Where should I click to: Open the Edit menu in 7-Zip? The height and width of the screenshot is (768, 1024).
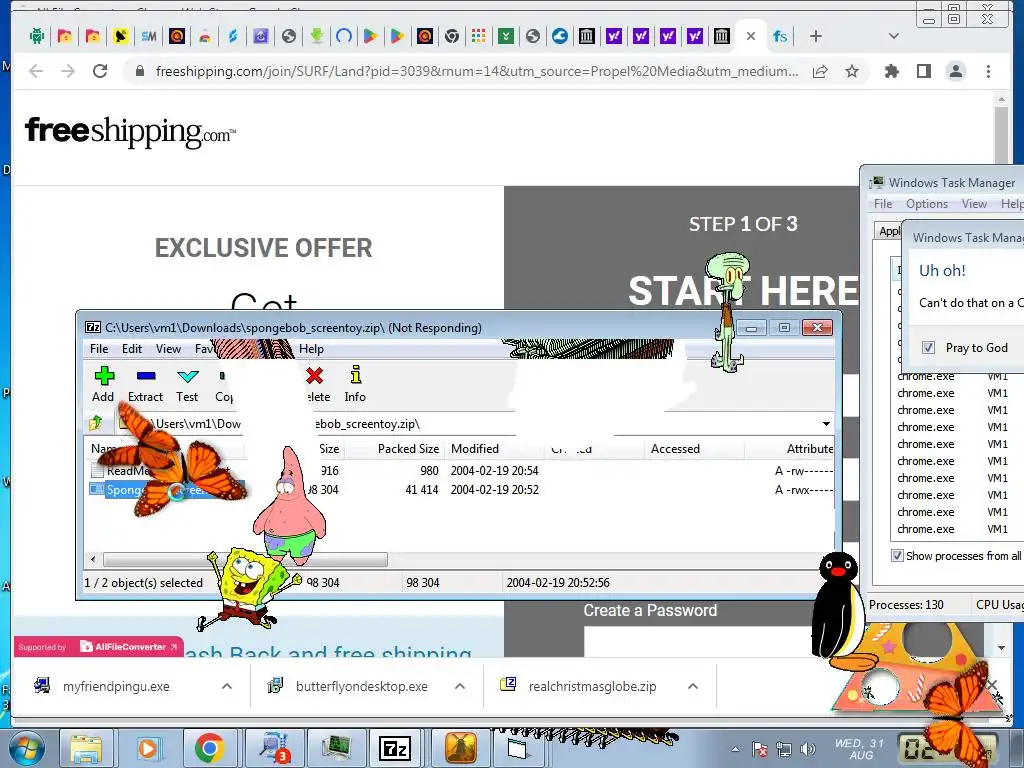(132, 349)
